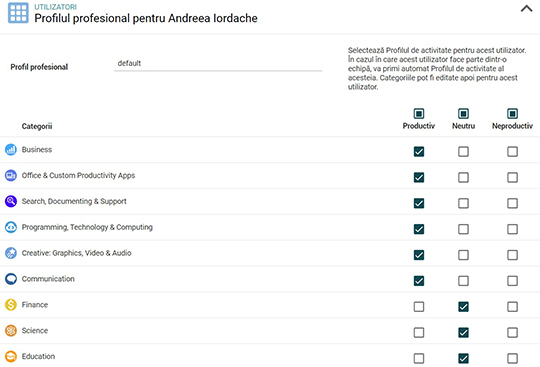This screenshot has width=540, height=367.
Task: Uncheck Productiv for Office & Custom Productivity Apps
Action: 419,177
